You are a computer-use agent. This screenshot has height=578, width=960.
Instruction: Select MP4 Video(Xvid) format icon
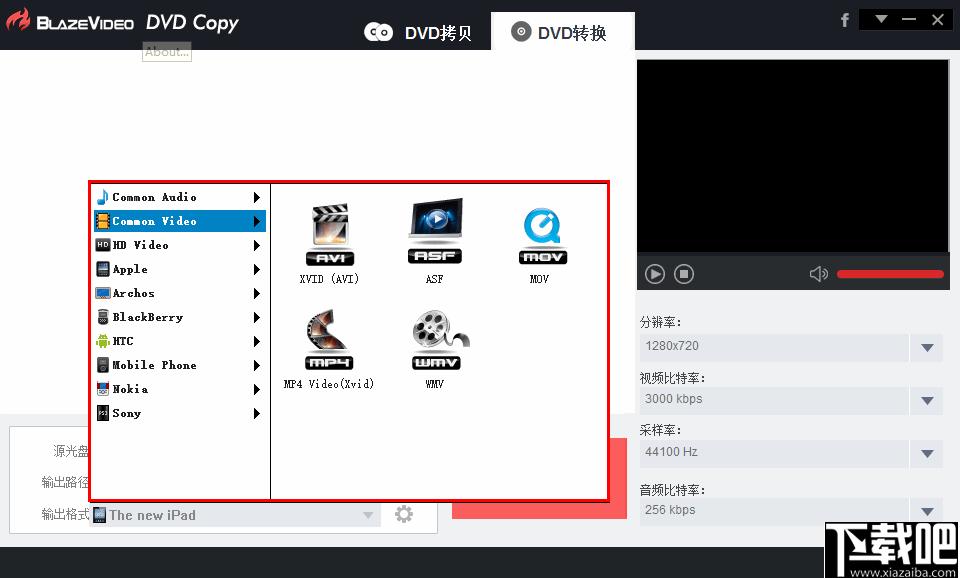tap(329, 340)
